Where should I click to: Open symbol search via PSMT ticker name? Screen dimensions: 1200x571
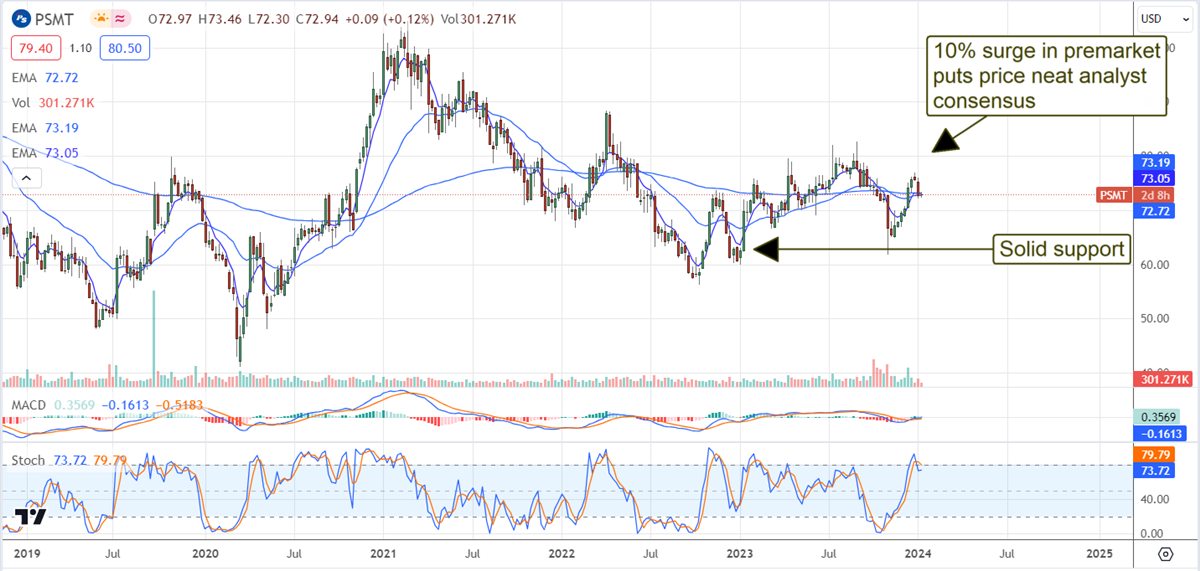coord(56,19)
